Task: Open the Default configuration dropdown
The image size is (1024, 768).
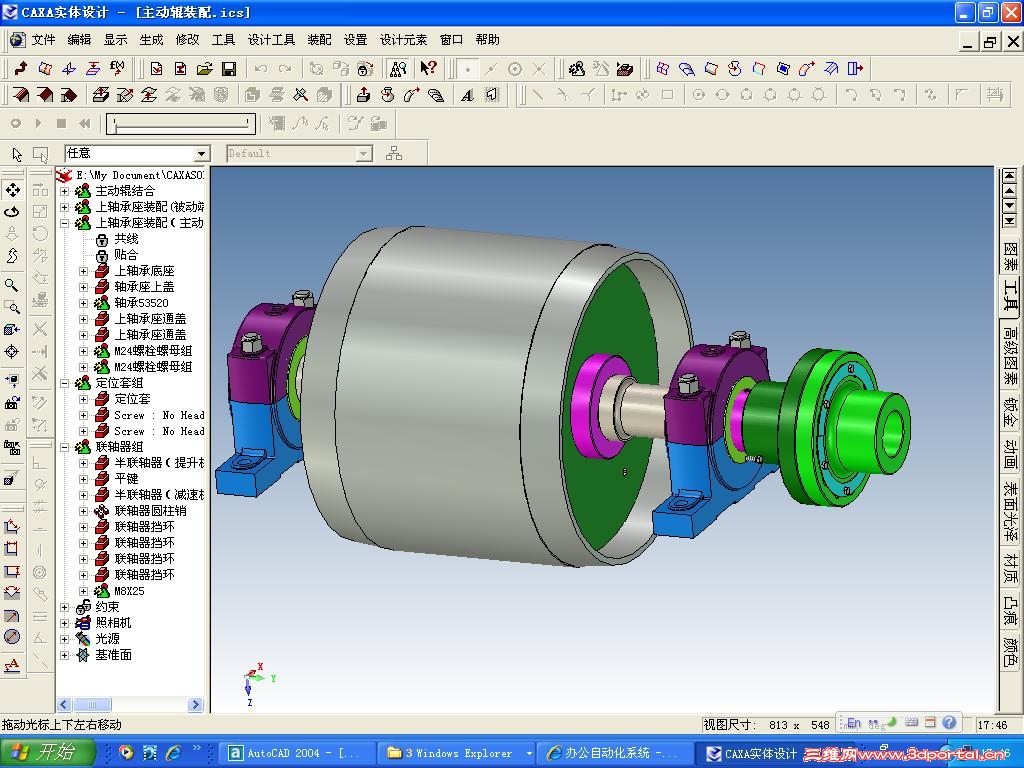Action: (x=364, y=153)
